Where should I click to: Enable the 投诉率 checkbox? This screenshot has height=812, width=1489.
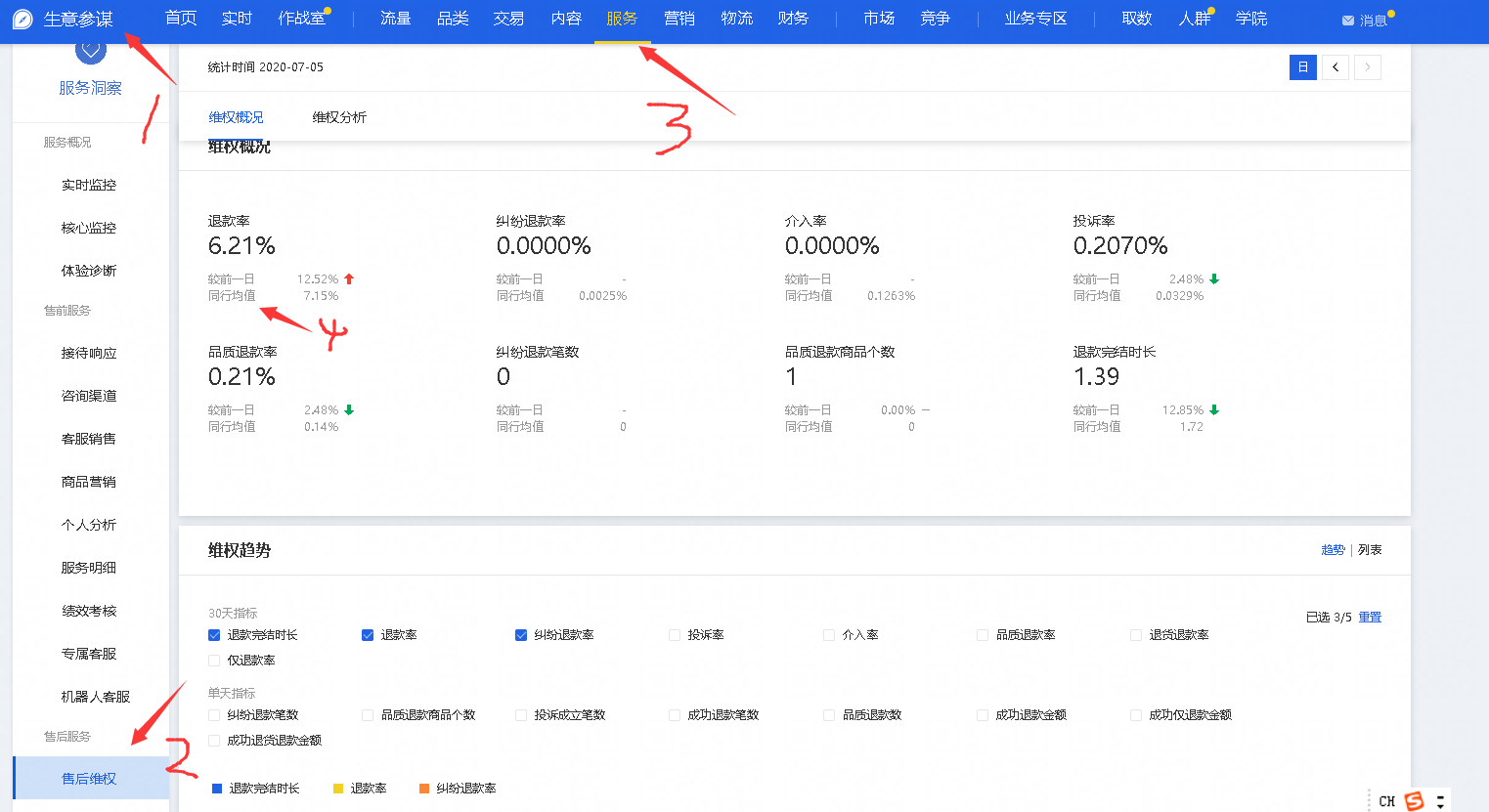point(675,635)
